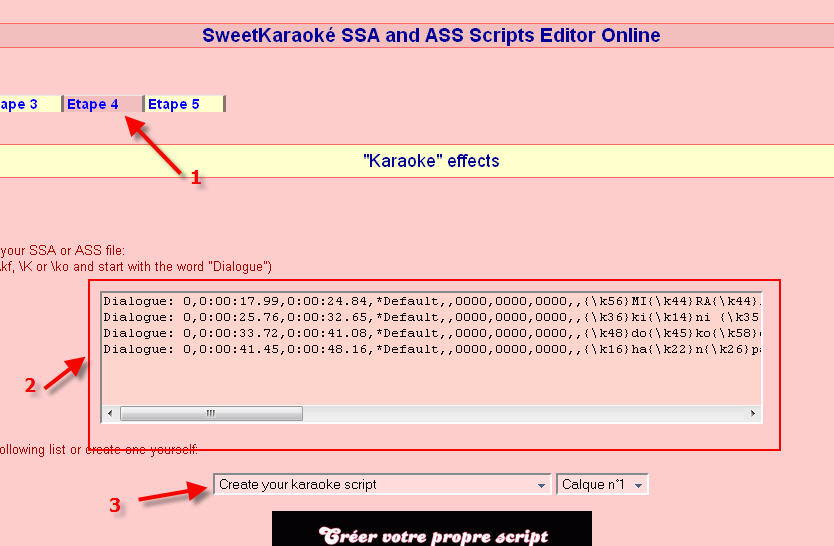Click the arrow of the Calque n°1 selector
Image resolution: width=834 pixels, height=546 pixels.
pos(638,485)
